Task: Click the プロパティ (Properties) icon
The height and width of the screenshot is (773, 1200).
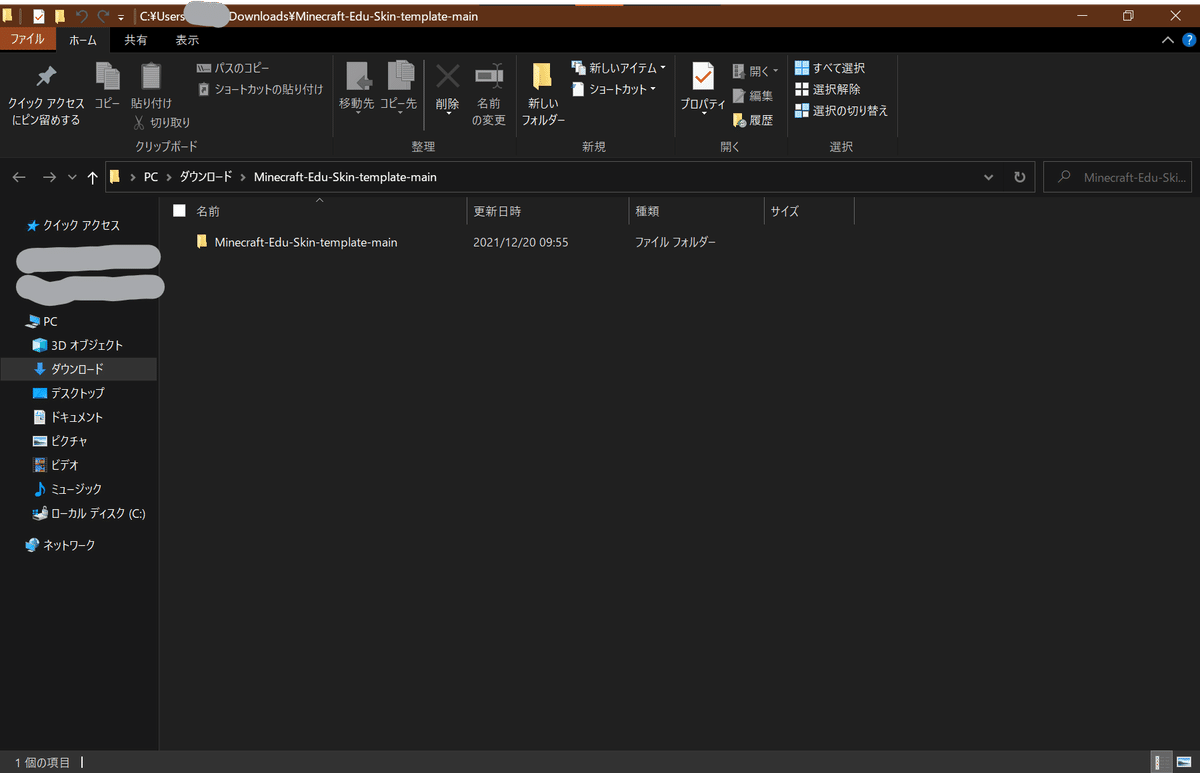Action: click(x=703, y=88)
